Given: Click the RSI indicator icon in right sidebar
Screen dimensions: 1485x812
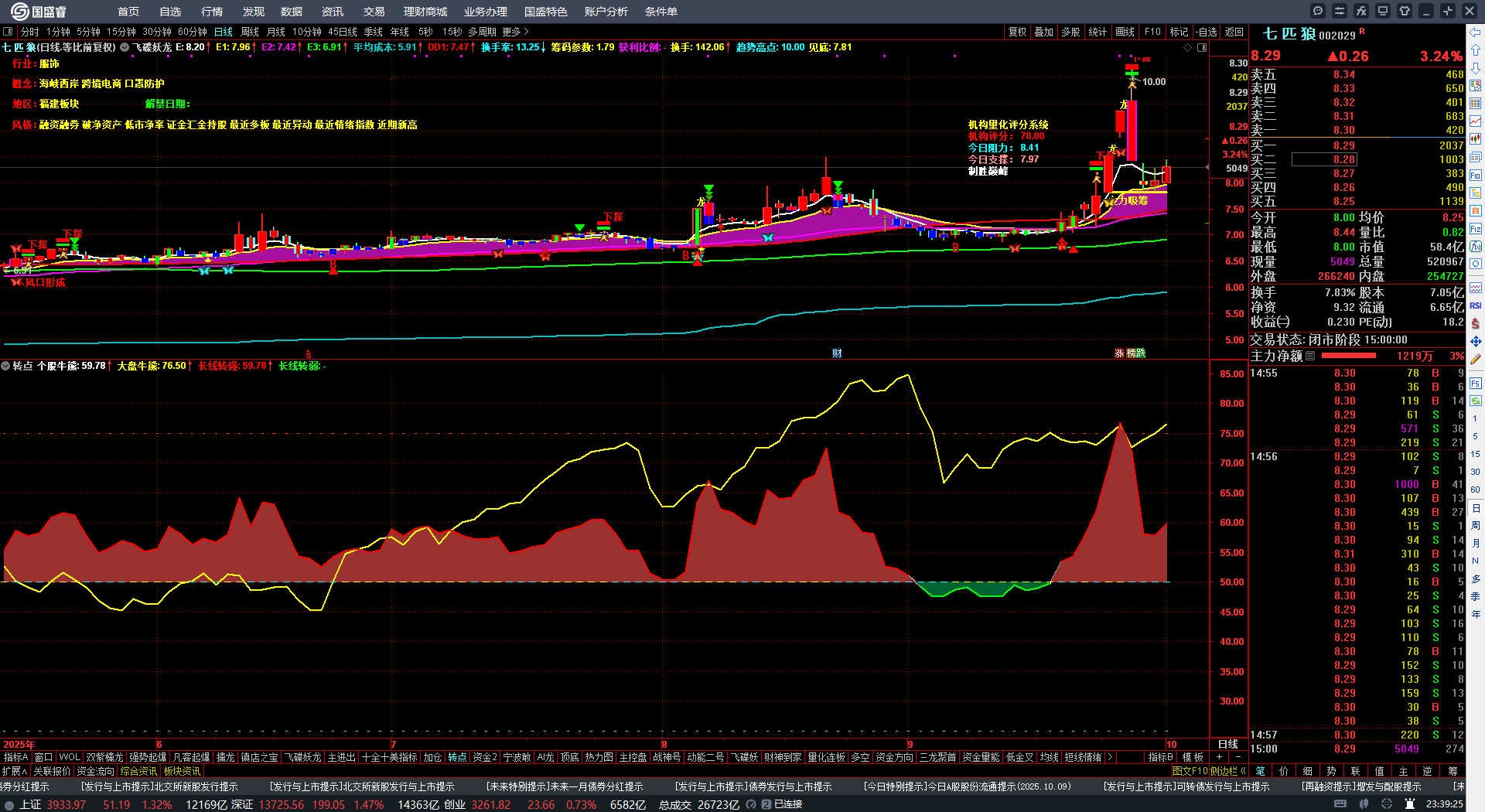Looking at the screenshot, I should [x=1476, y=305].
